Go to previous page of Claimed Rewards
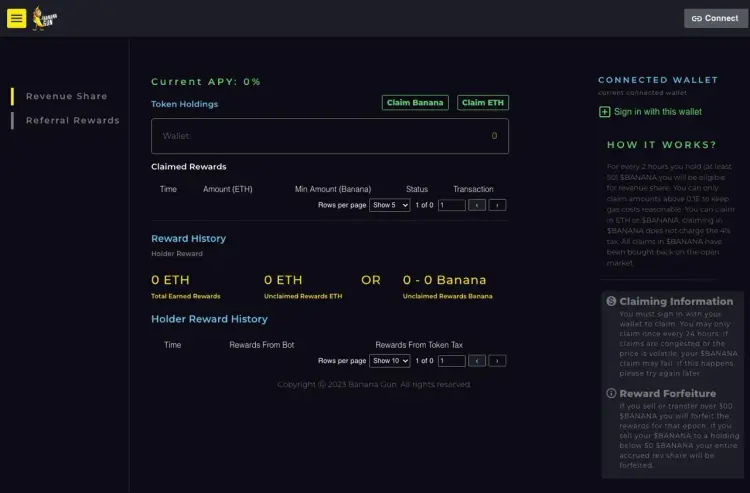Image resolution: width=750 pixels, height=493 pixels. [477, 205]
